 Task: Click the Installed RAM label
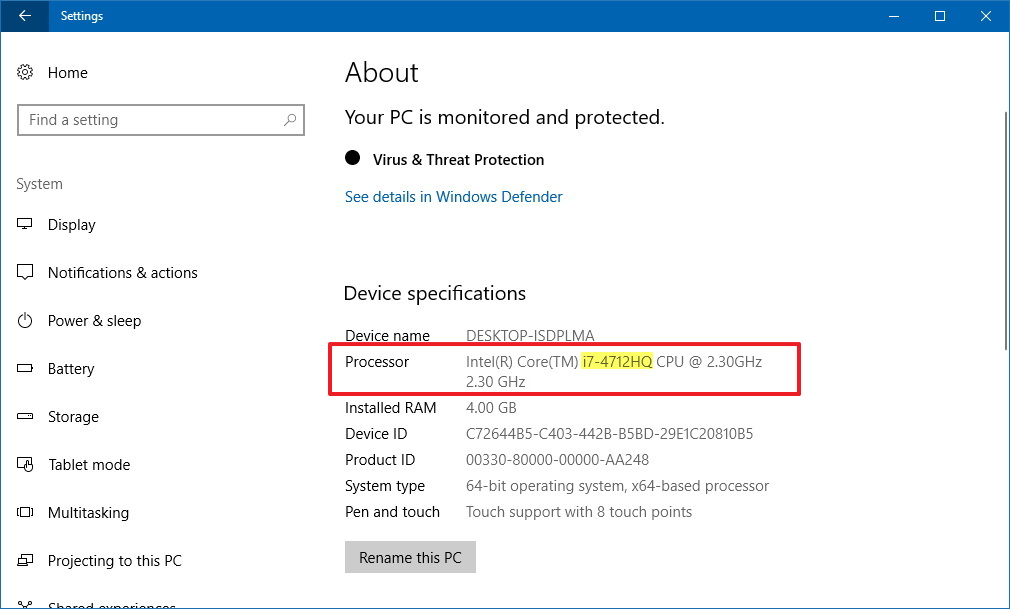pos(390,408)
